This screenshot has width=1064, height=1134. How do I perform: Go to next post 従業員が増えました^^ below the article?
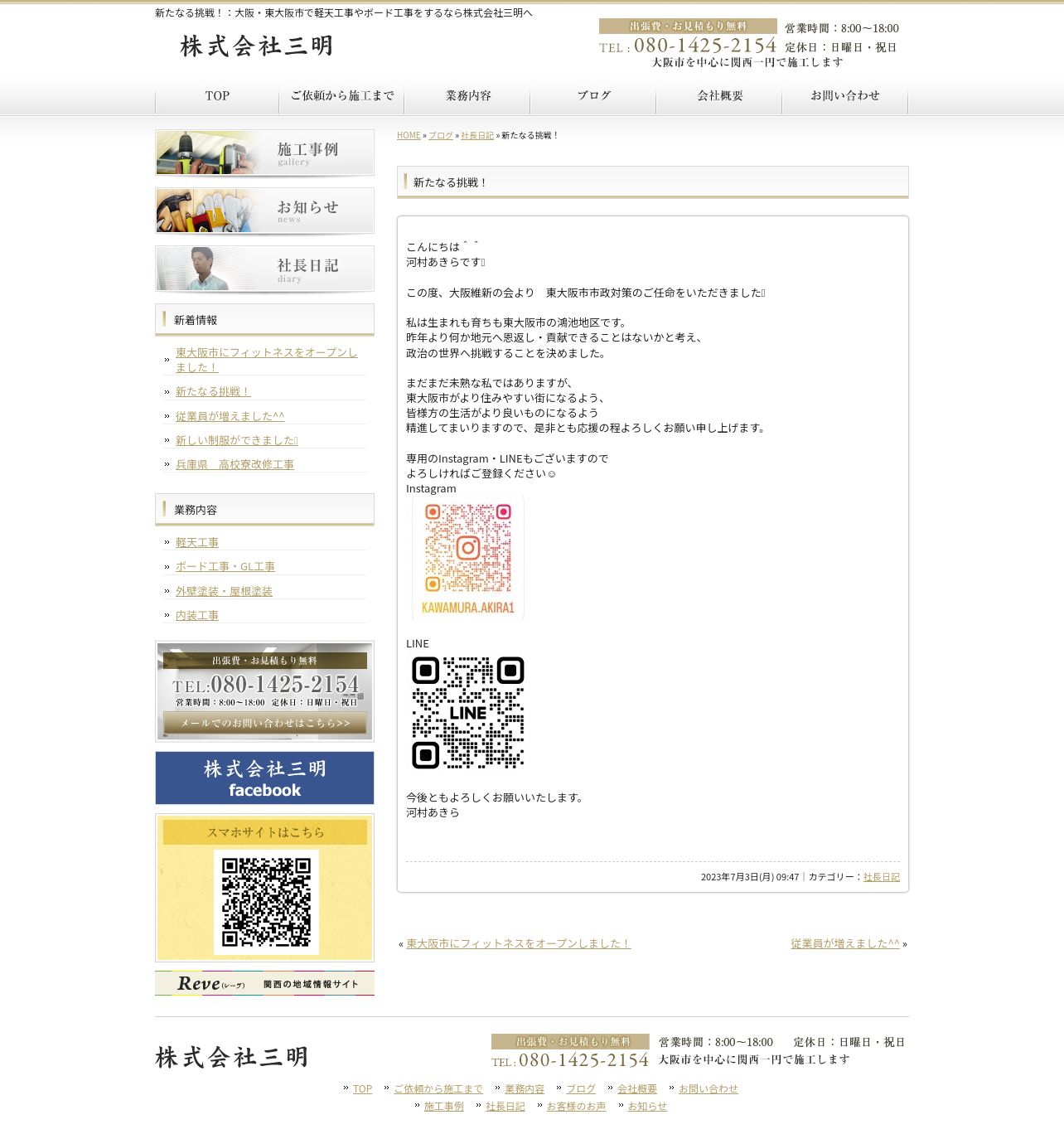click(845, 943)
